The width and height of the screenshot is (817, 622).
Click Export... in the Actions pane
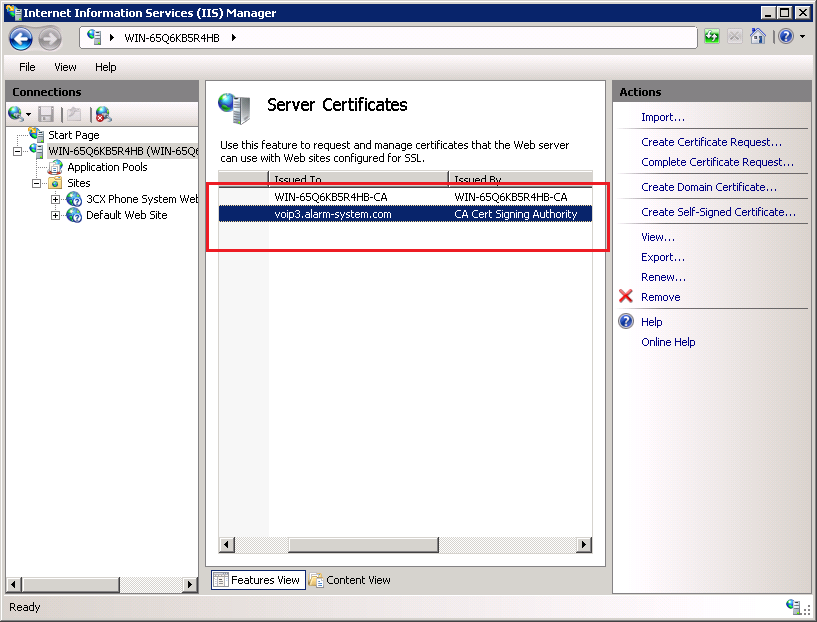point(663,257)
